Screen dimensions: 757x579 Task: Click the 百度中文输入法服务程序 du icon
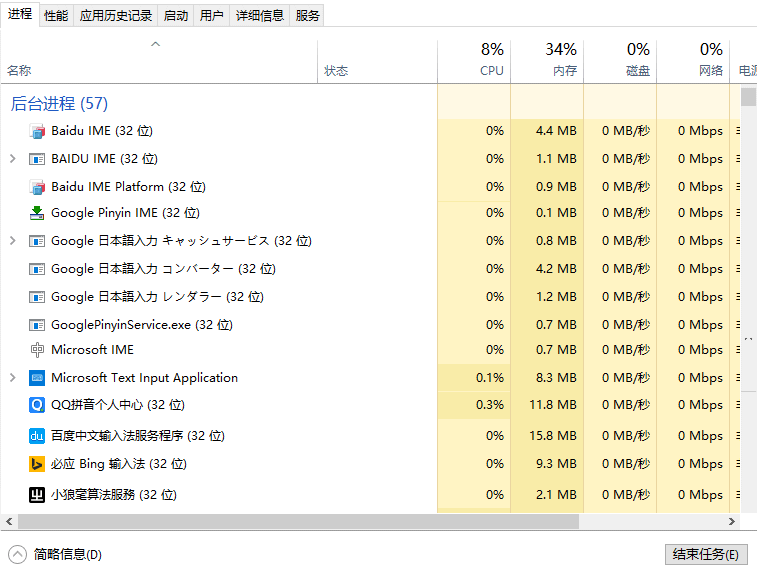pos(37,436)
